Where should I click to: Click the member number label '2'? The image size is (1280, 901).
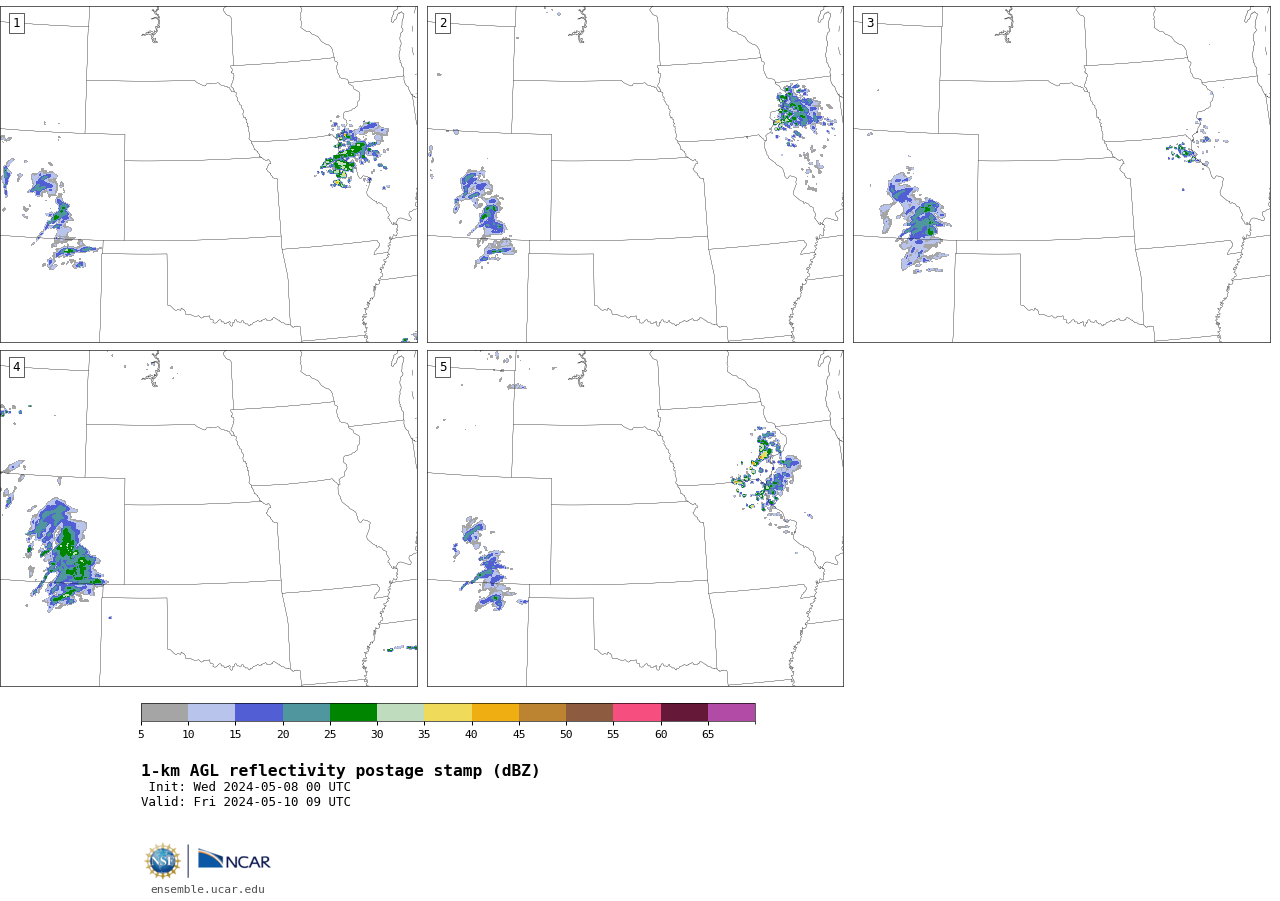tap(443, 23)
